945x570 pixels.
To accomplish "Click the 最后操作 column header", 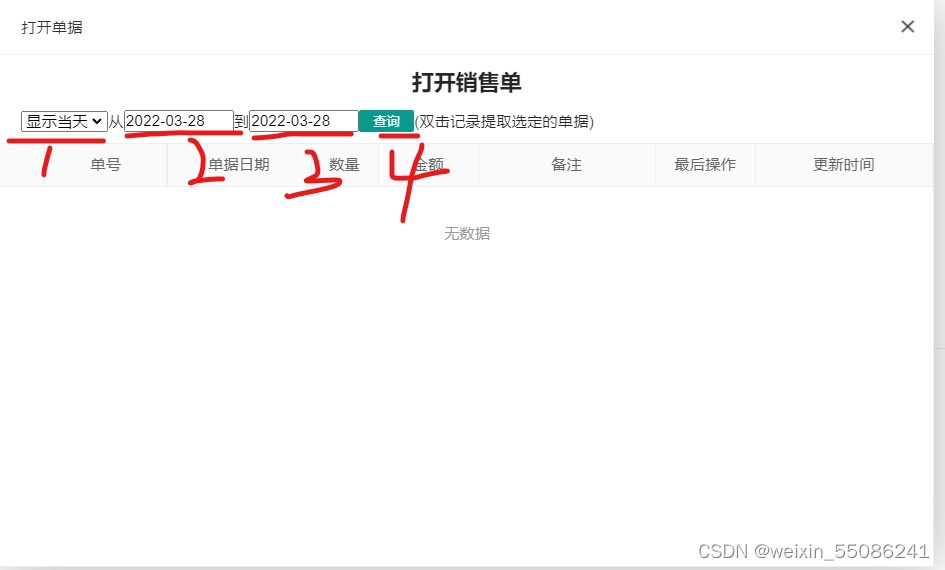I will click(705, 164).
